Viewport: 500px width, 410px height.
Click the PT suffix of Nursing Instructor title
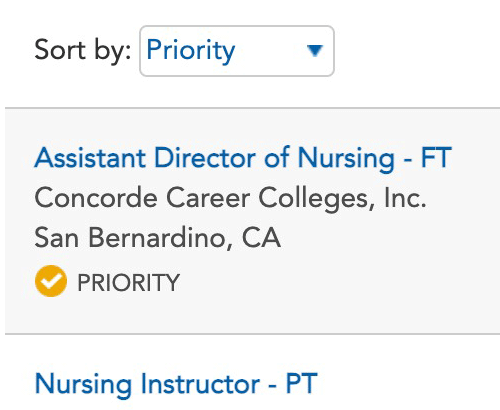tap(301, 384)
